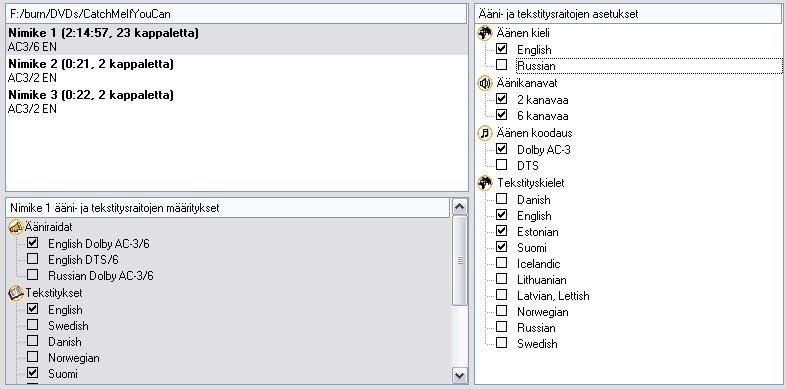This screenshot has width=786, height=389.
Task: Select Nimike 1 main title entry
Action: [x=236, y=40]
